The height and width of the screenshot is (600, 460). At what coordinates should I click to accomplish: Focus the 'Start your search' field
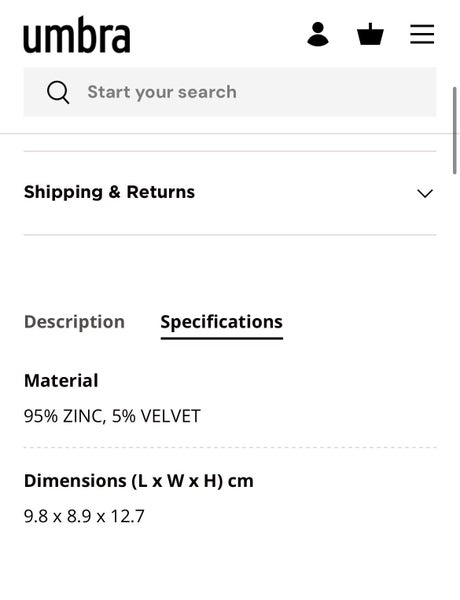[230, 92]
